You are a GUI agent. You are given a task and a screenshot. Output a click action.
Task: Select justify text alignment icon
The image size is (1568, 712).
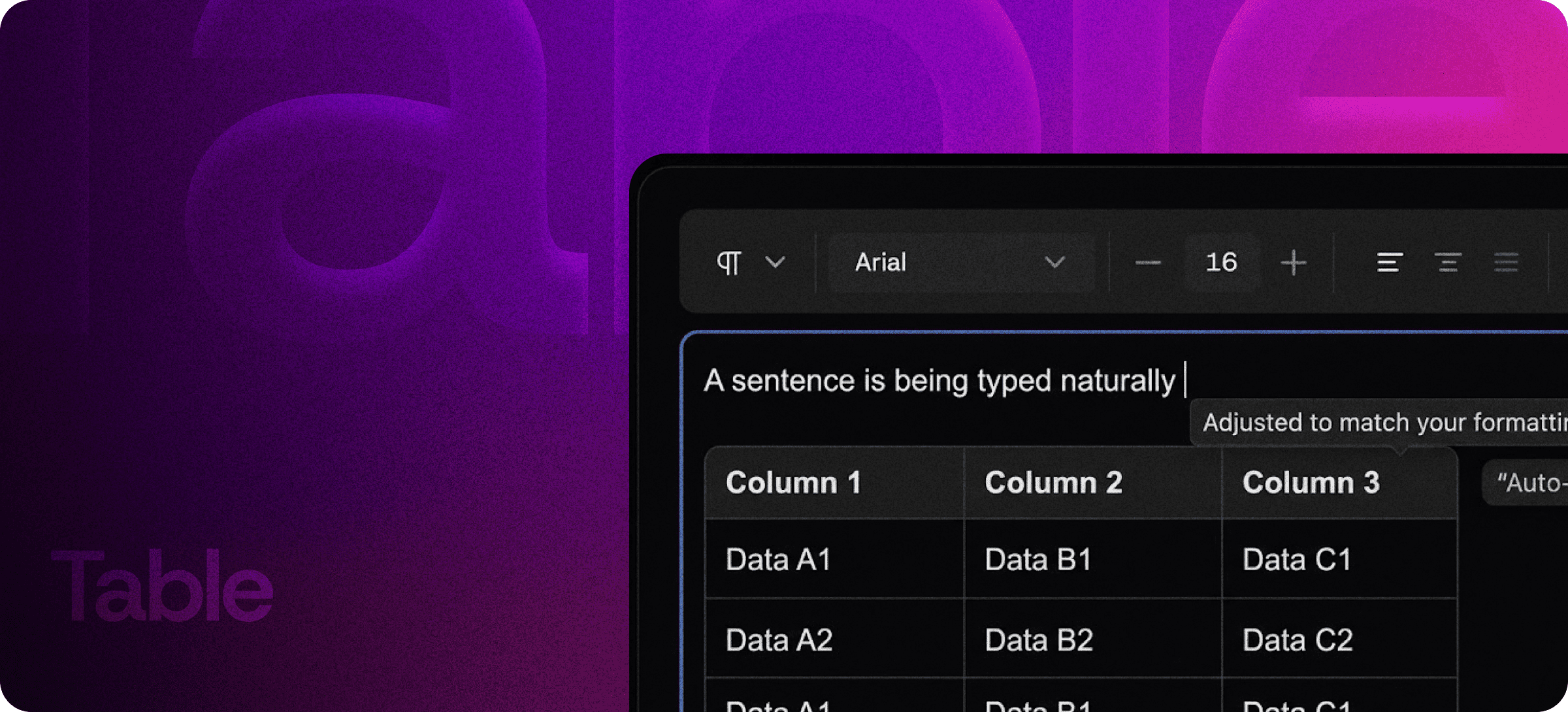(1506, 263)
